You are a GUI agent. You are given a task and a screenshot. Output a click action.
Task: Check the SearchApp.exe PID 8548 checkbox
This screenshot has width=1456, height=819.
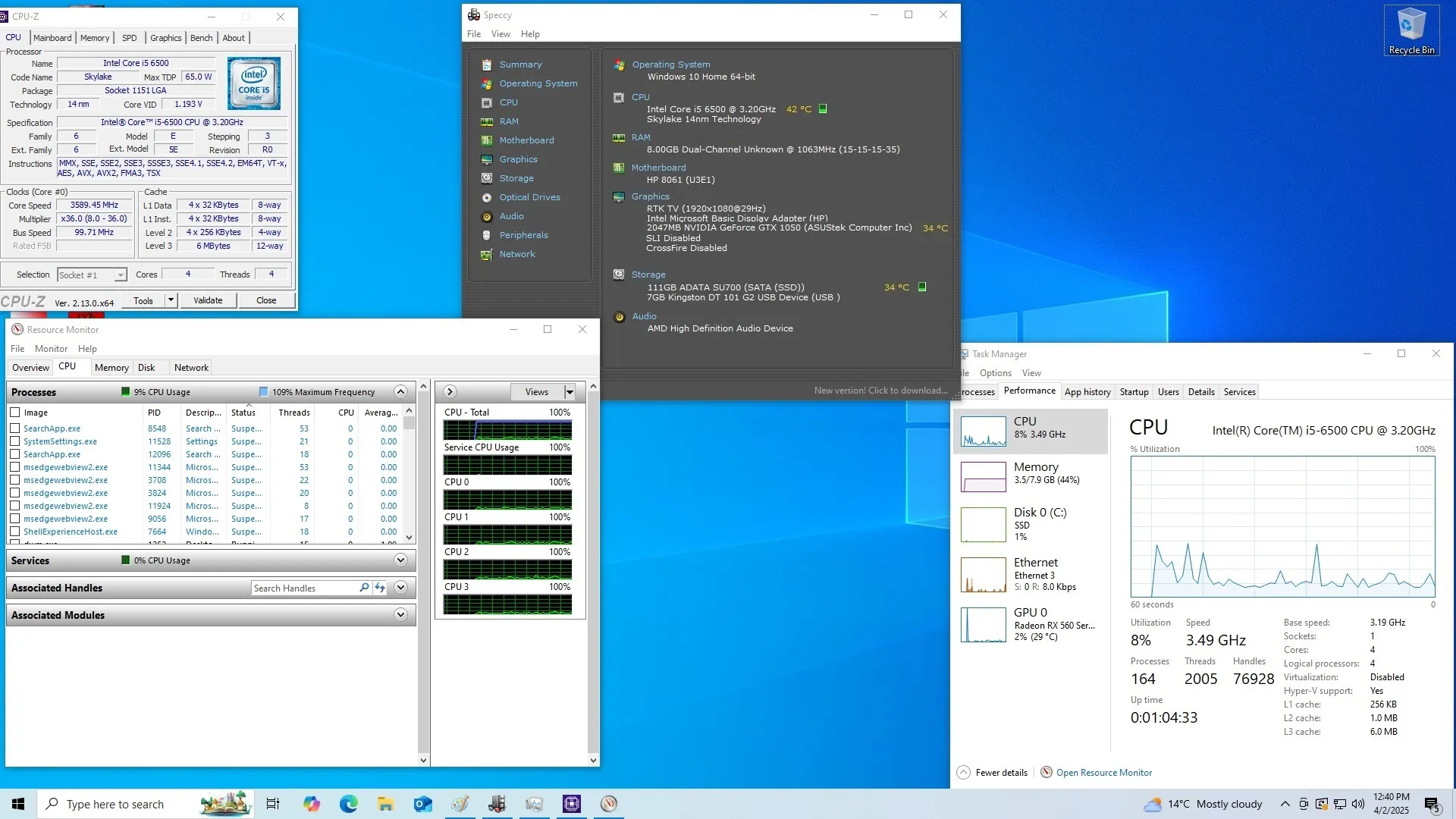tap(14, 428)
